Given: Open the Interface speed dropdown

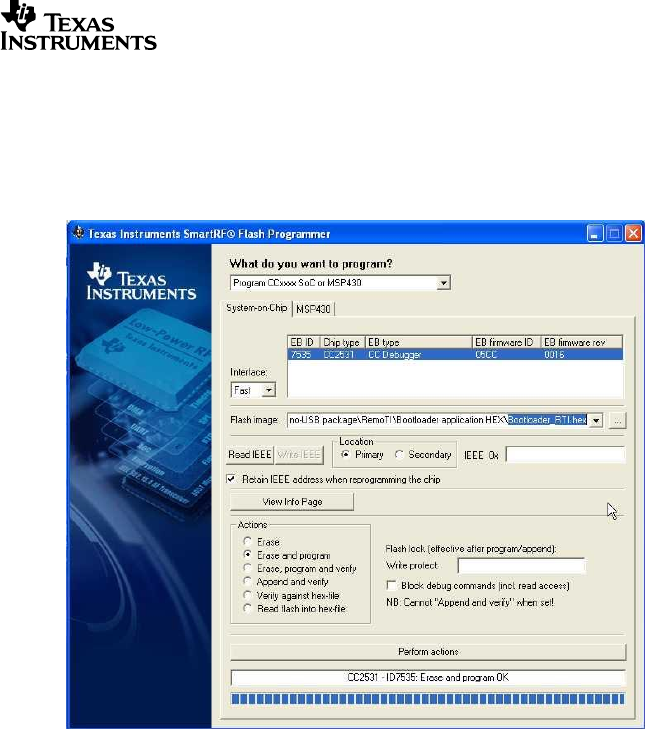Looking at the screenshot, I should point(268,390).
